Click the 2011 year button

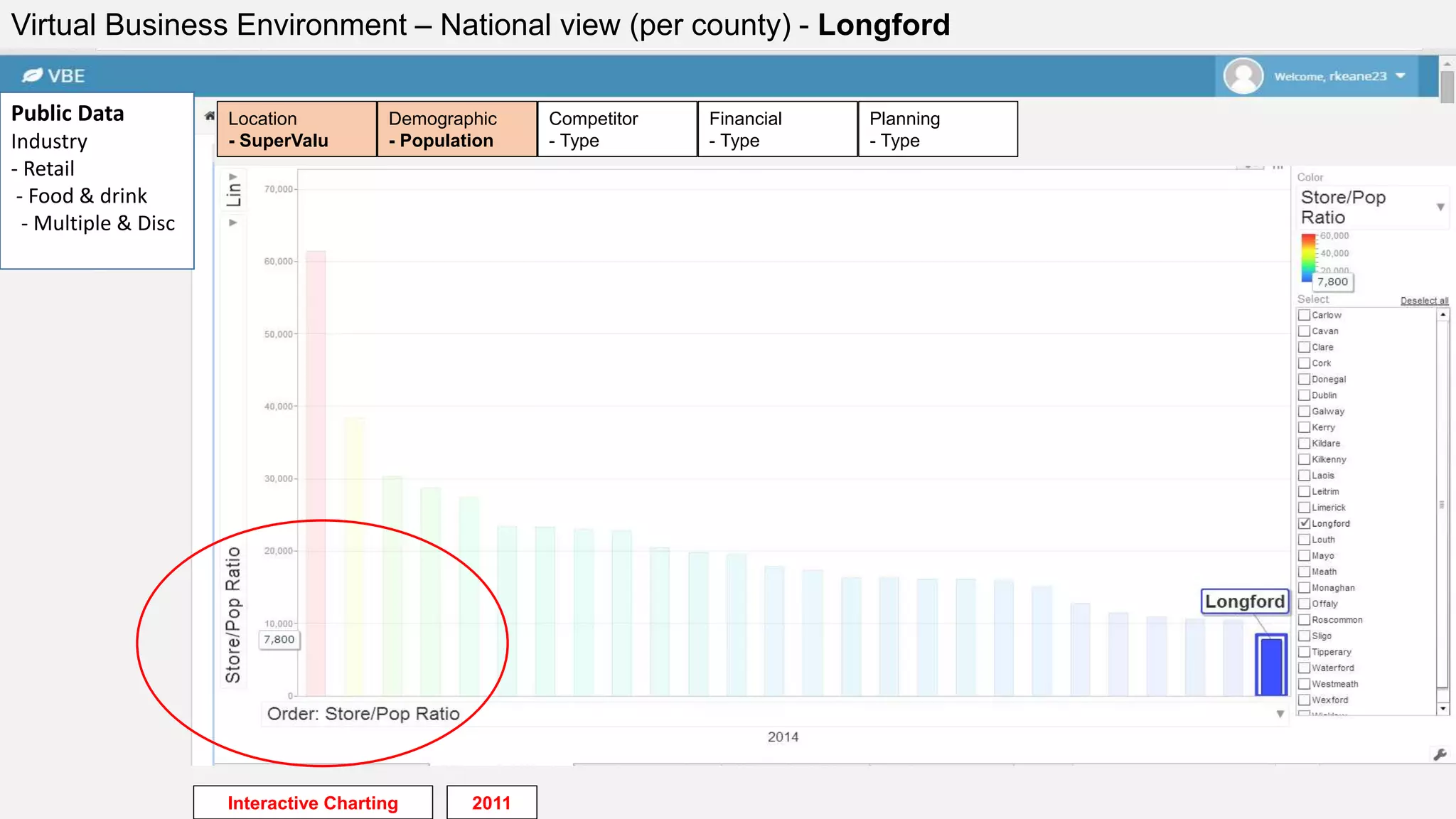click(491, 803)
